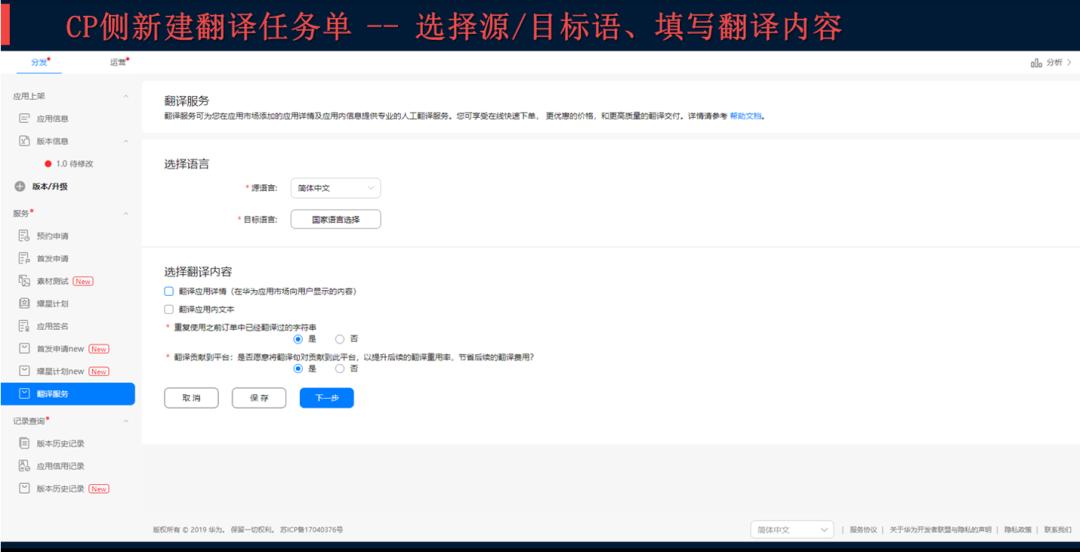1080x552 pixels.
Task: Collapse the 记录查询 sidebar section
Action: point(126,420)
